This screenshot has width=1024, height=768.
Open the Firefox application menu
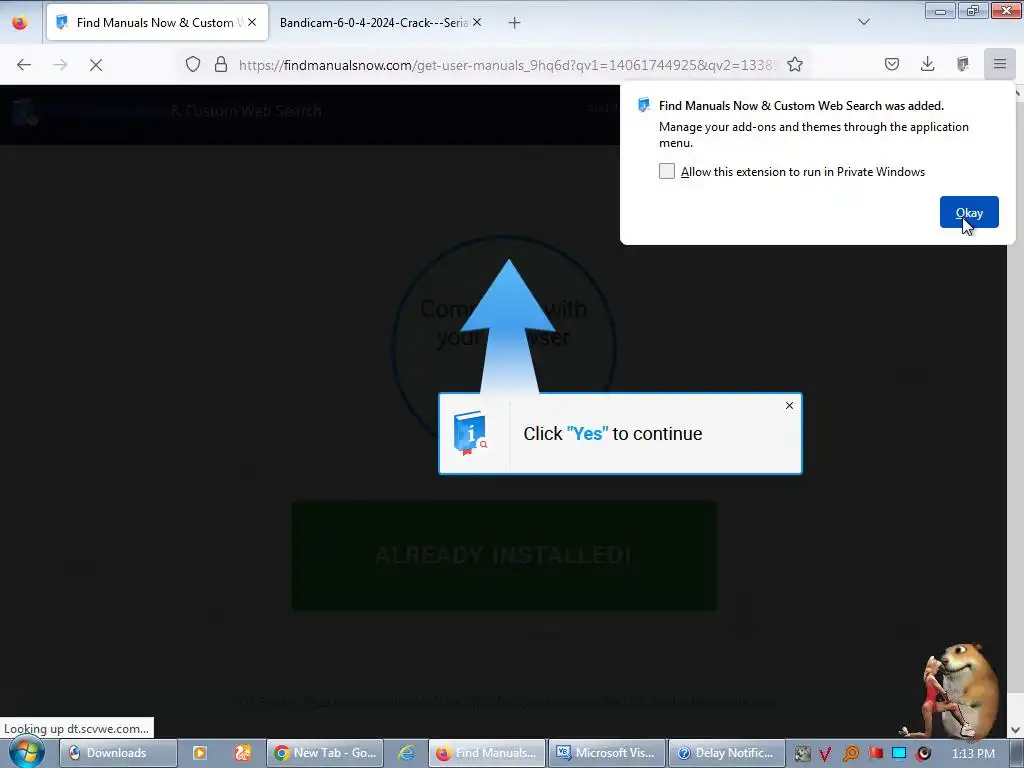[x=1000, y=64]
